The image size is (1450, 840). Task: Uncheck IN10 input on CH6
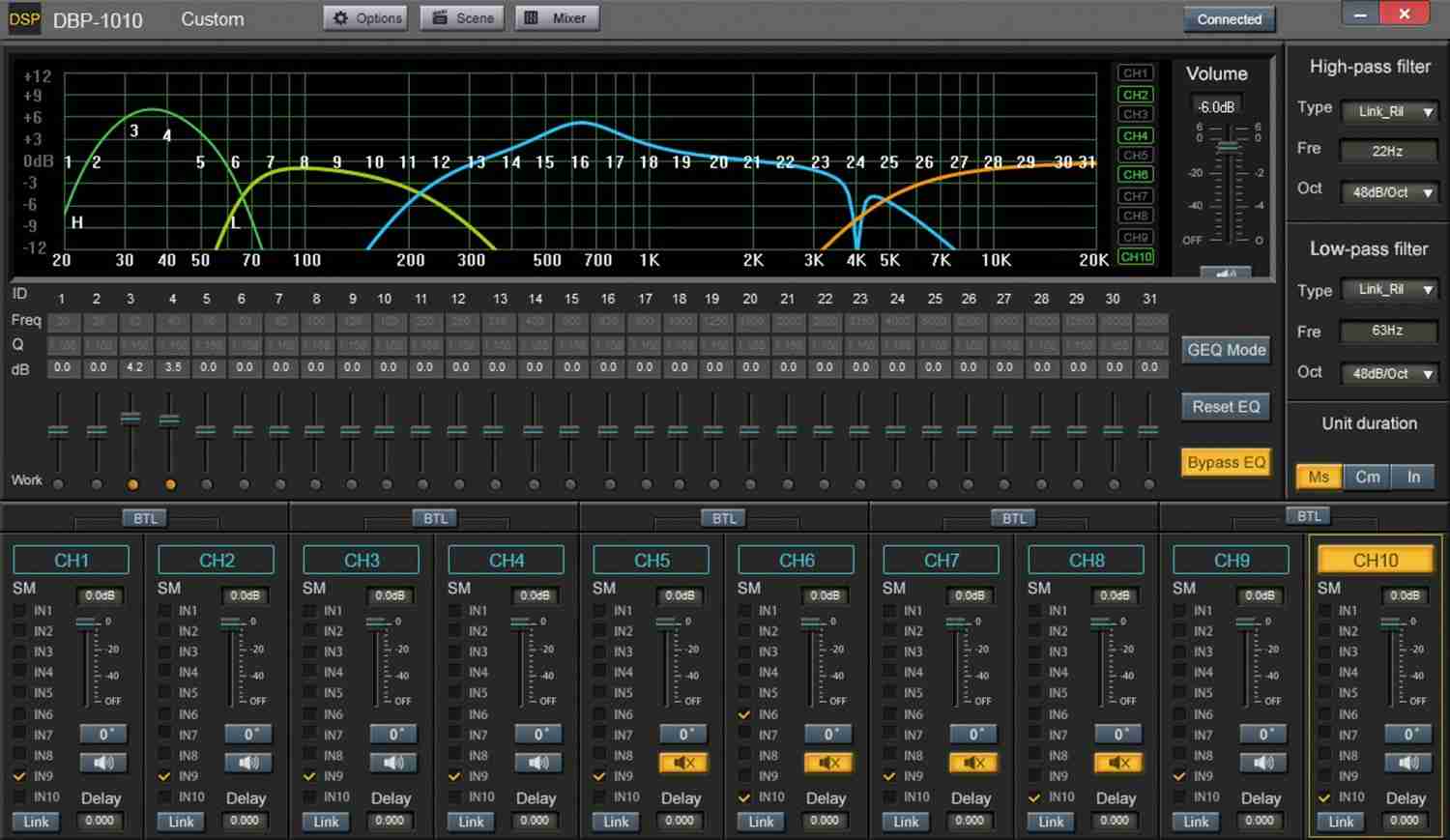click(x=744, y=797)
